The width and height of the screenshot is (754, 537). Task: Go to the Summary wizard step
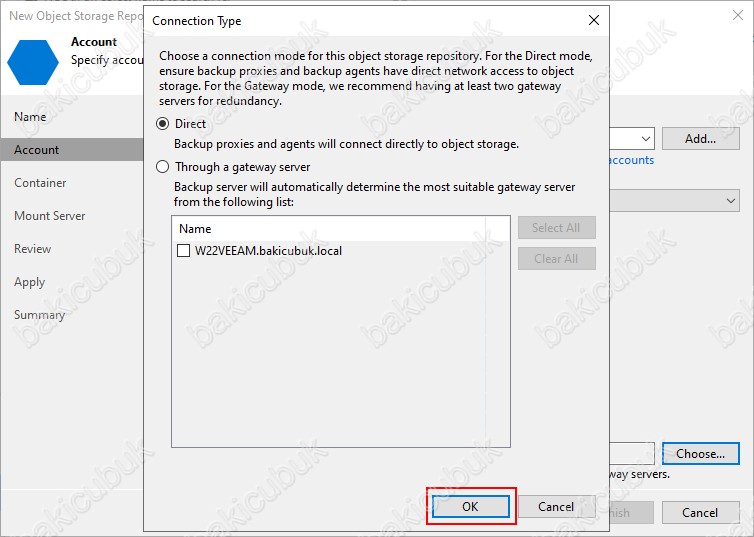(x=39, y=315)
